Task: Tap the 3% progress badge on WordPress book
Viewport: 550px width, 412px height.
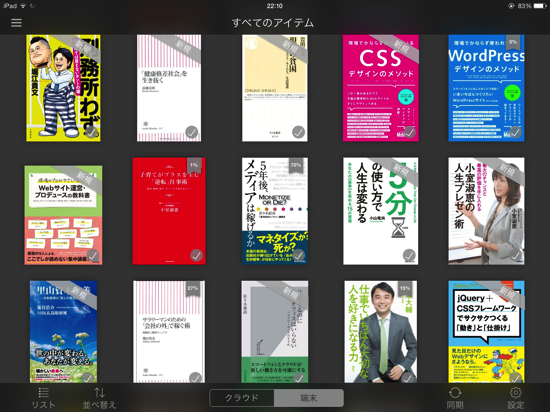Action: [512, 42]
